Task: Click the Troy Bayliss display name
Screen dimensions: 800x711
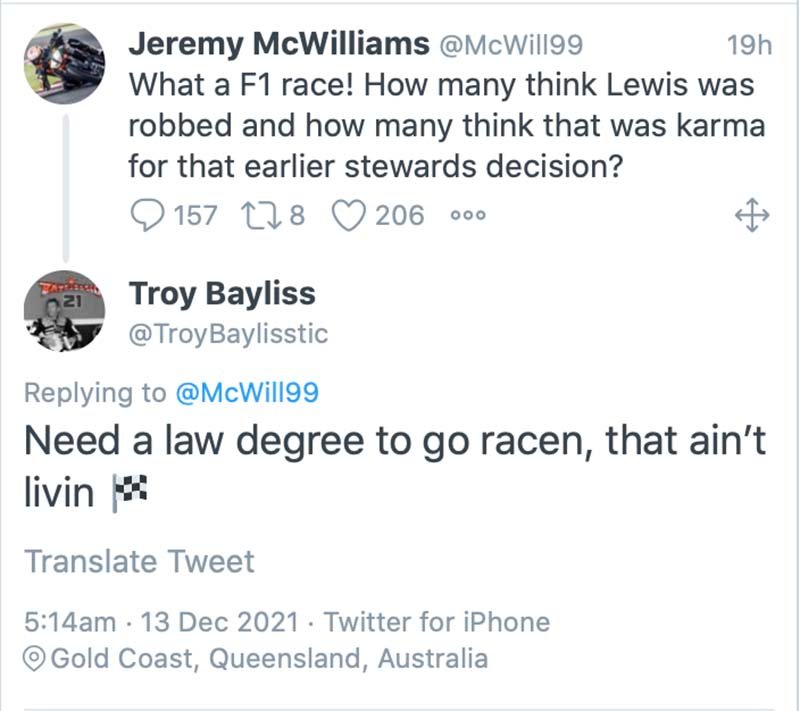Action: click(222, 293)
